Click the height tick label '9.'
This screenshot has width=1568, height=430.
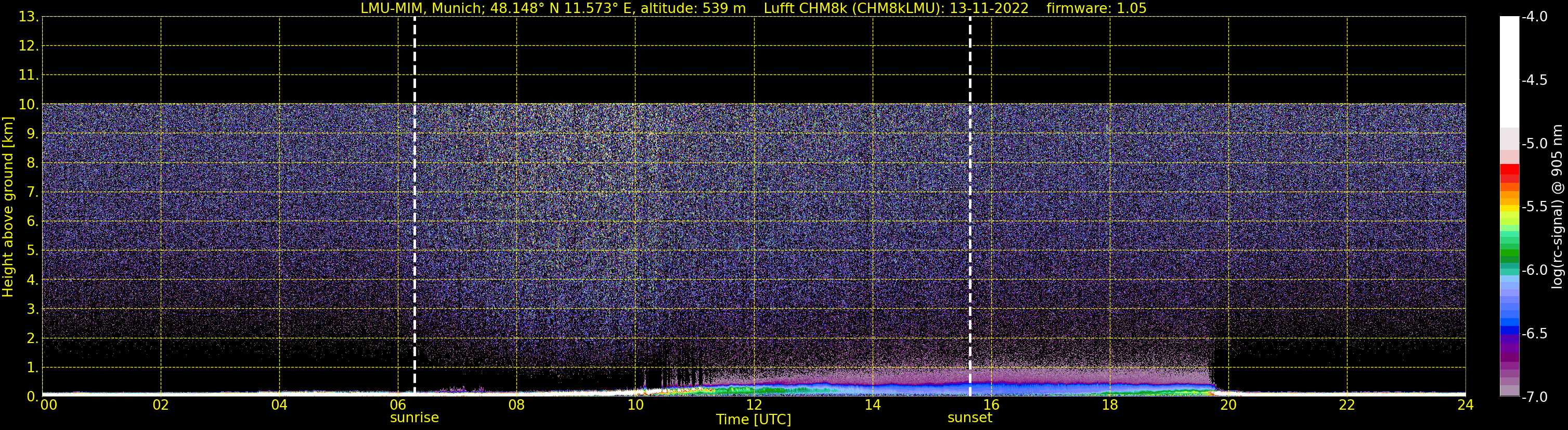point(32,134)
